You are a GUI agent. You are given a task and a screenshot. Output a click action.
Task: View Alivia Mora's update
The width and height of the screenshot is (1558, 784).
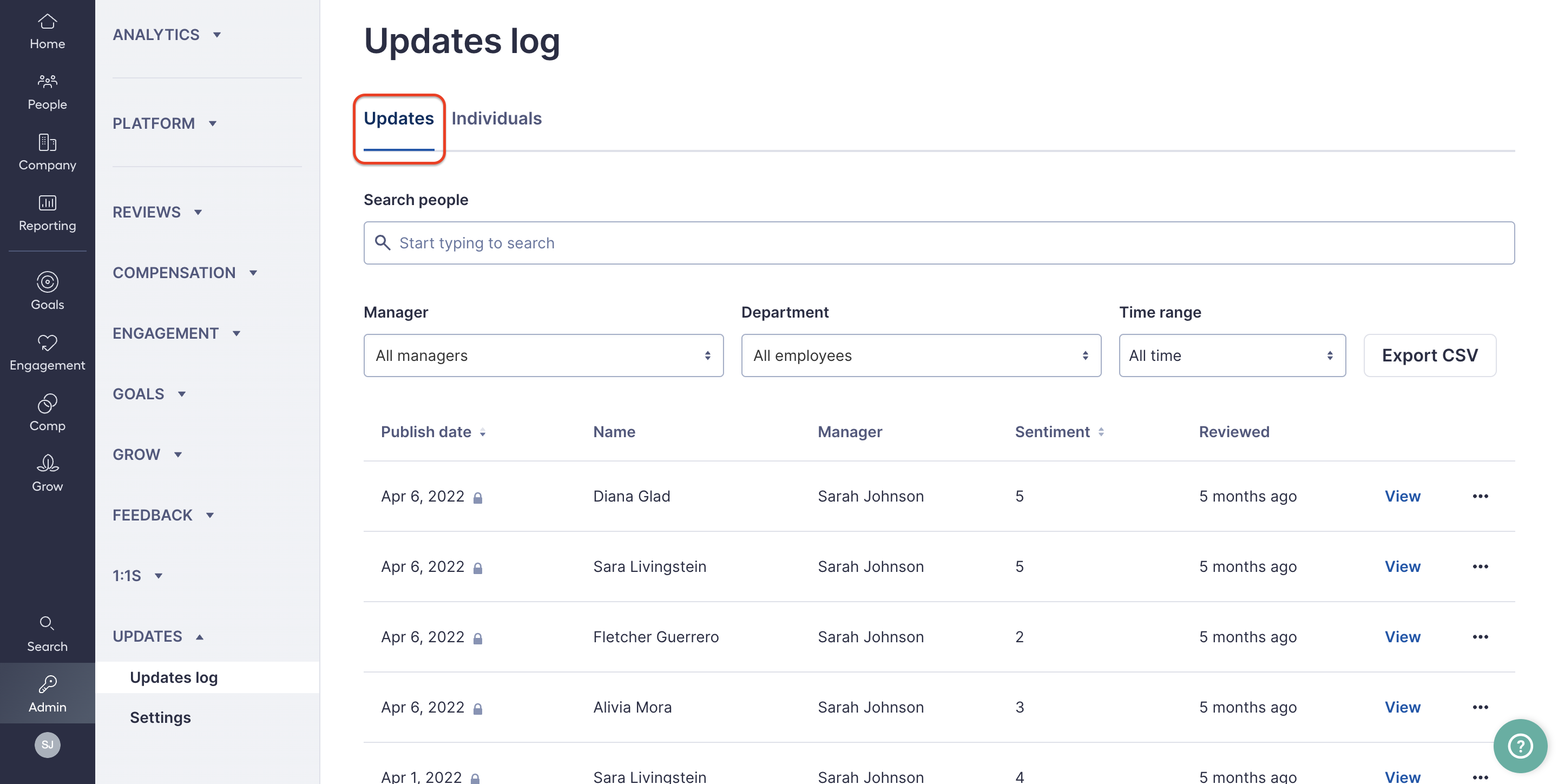tap(1403, 707)
